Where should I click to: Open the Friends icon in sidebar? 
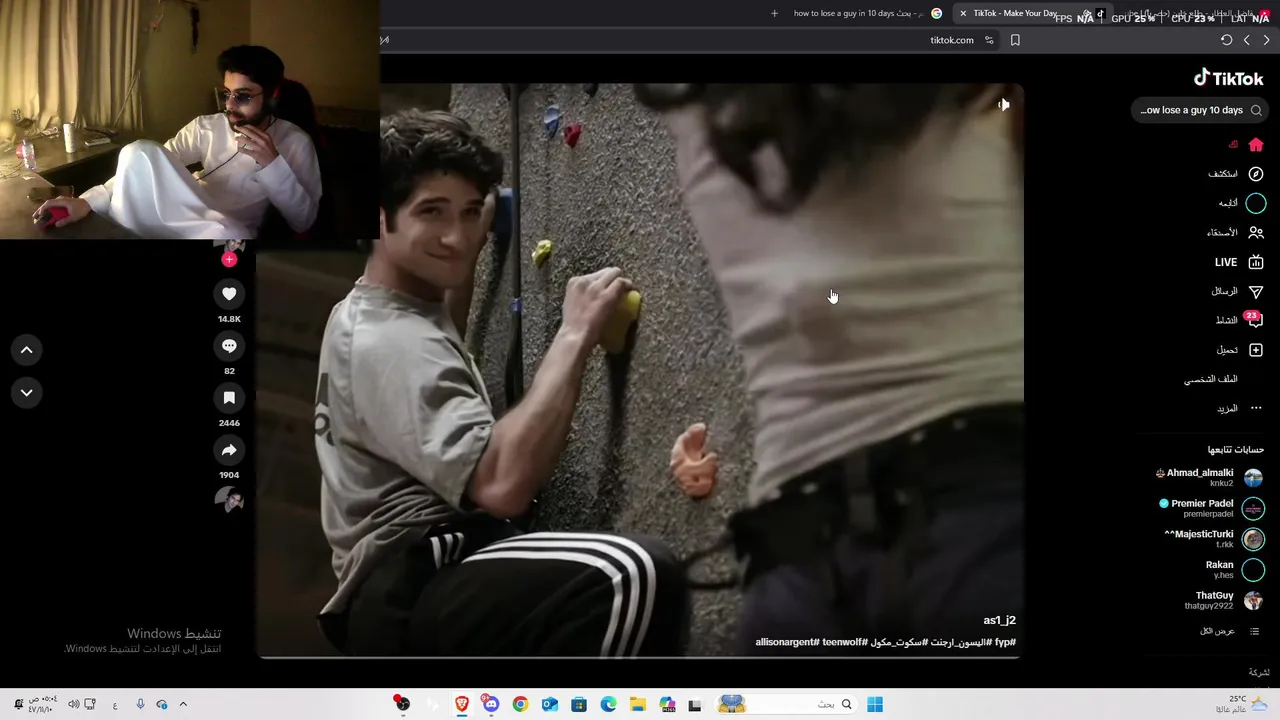(1256, 232)
